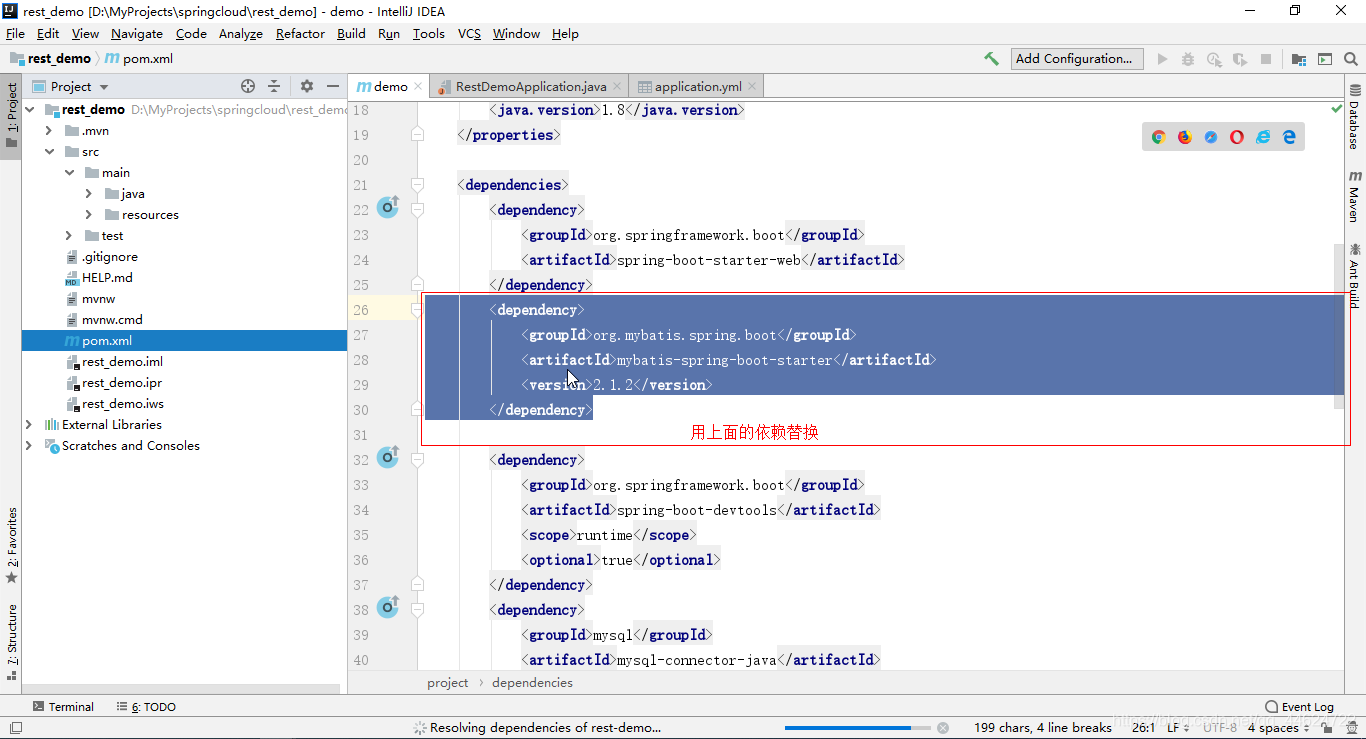Click the Add Configuration button
The height and width of the screenshot is (739, 1366).
[1077, 58]
